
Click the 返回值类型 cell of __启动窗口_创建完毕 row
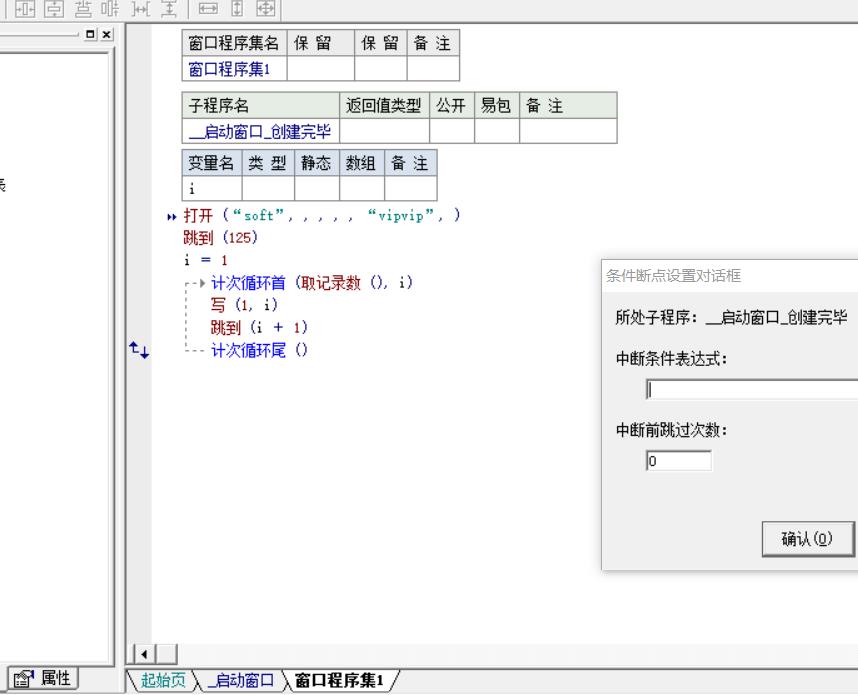click(385, 131)
